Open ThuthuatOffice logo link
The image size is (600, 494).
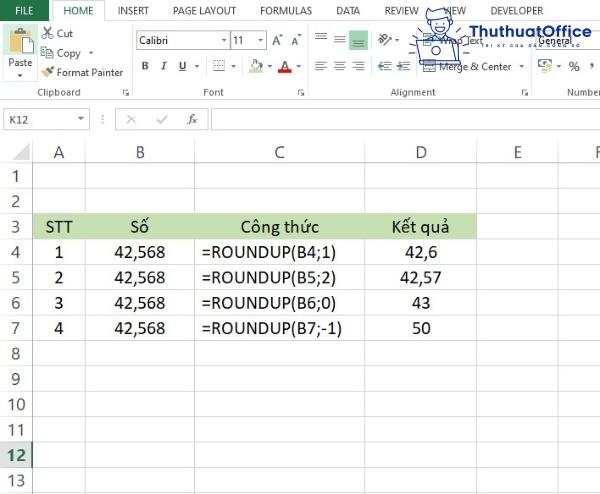pos(501,36)
